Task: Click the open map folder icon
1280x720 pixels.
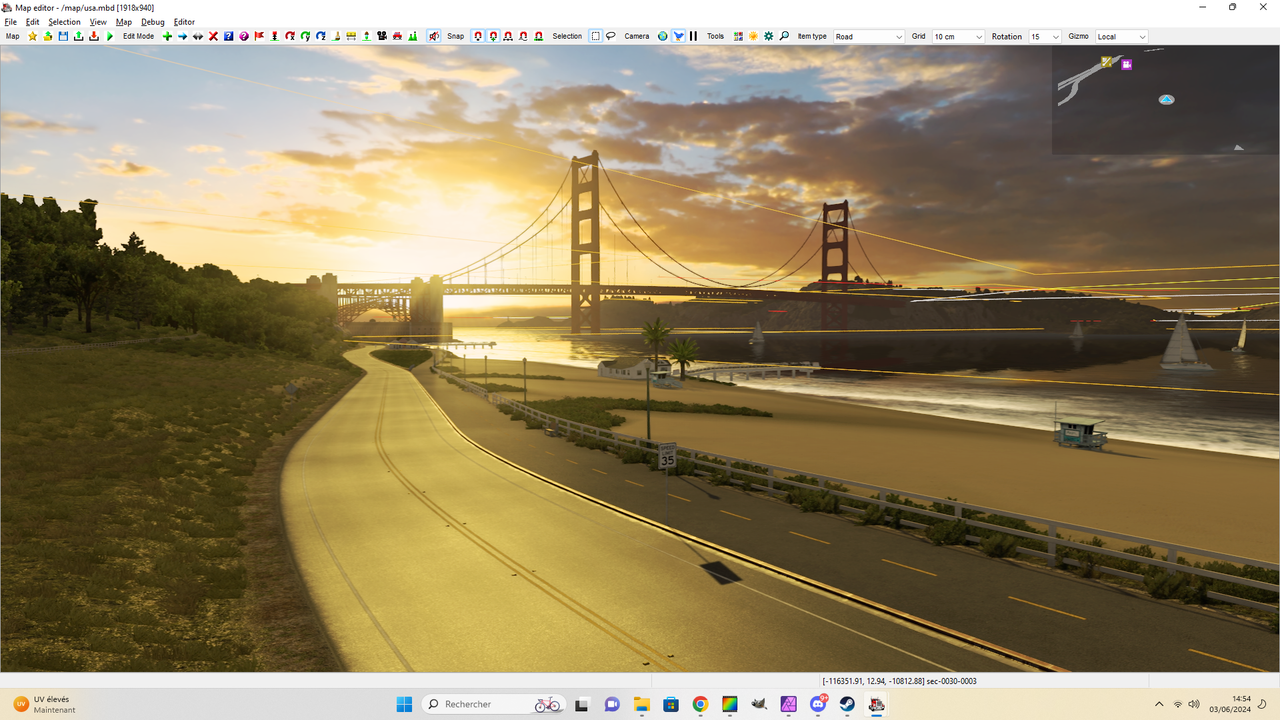Action: [47, 36]
